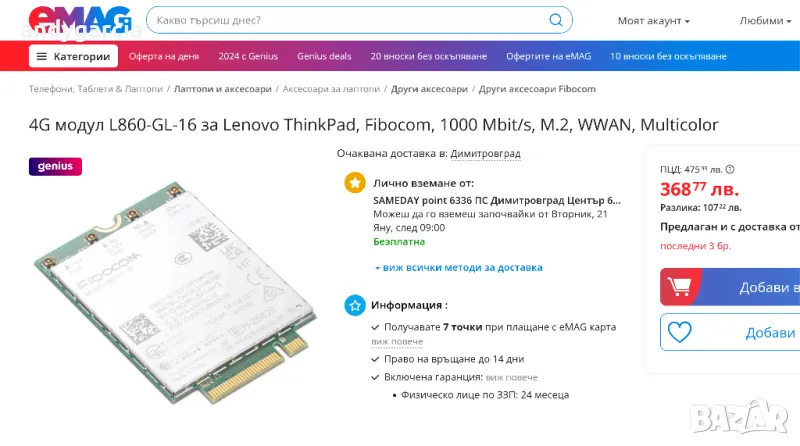Click the ПЦД info icon
Screen dimensions: 800x446
click(730, 169)
